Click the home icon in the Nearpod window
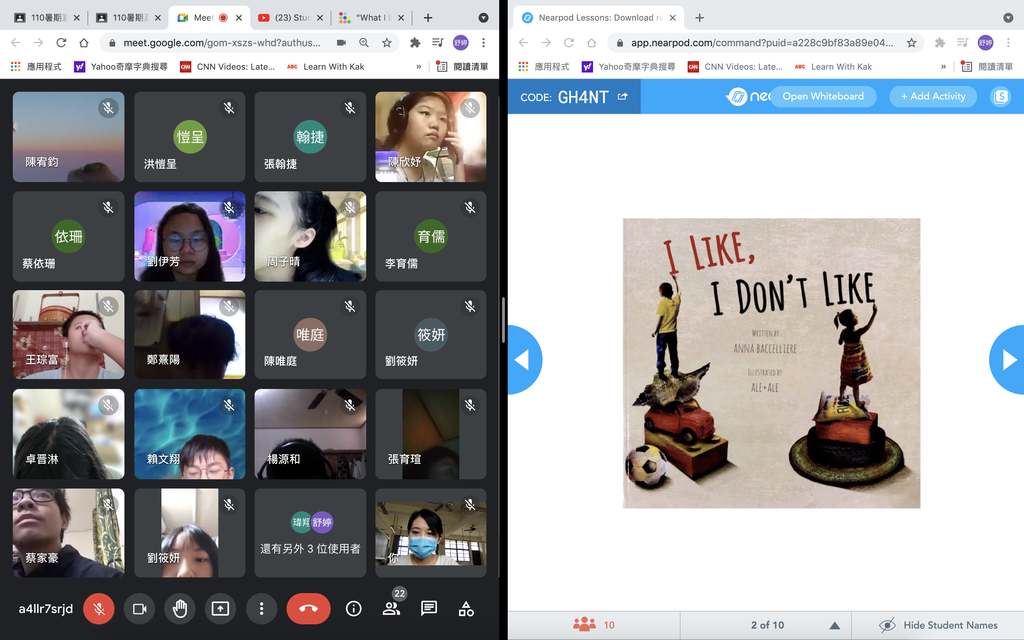This screenshot has height=640, width=1024. tap(592, 42)
